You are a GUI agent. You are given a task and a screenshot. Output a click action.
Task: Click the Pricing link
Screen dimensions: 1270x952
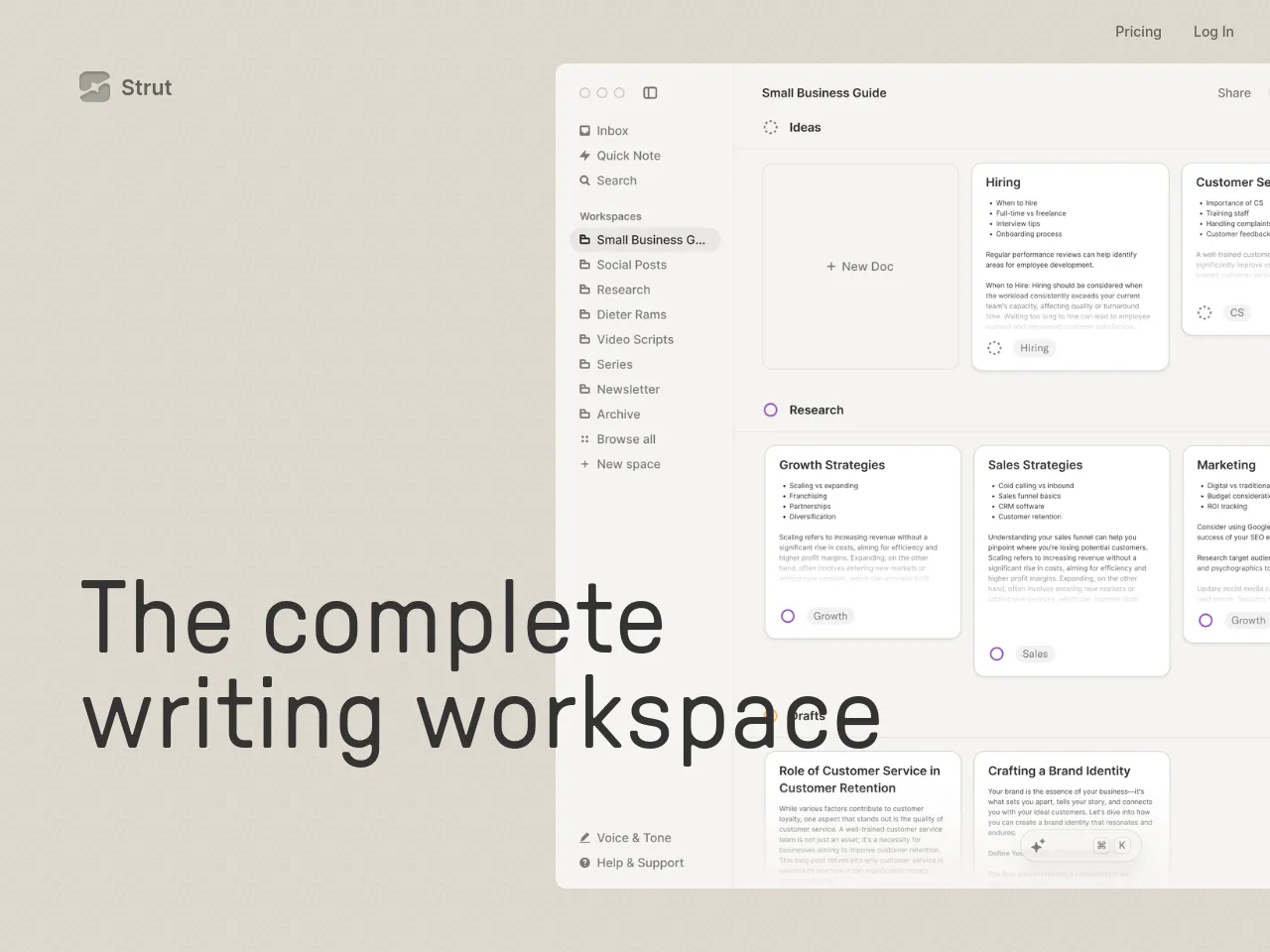click(x=1137, y=32)
